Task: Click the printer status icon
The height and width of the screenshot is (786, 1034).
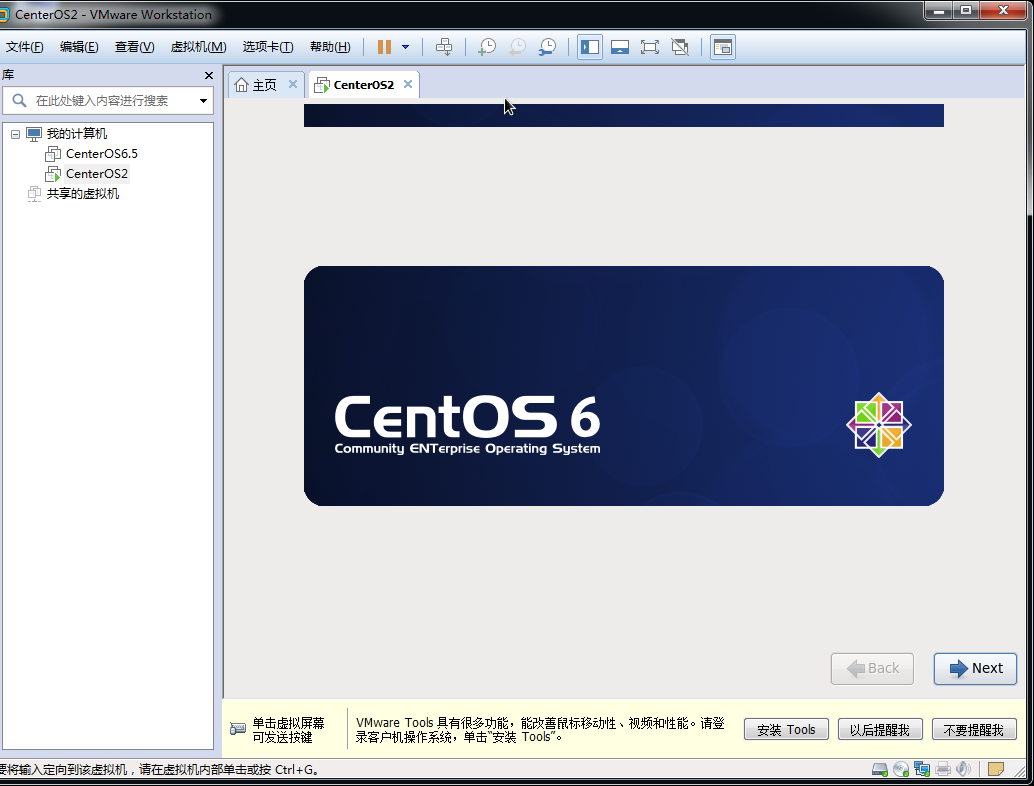Action: point(943,769)
